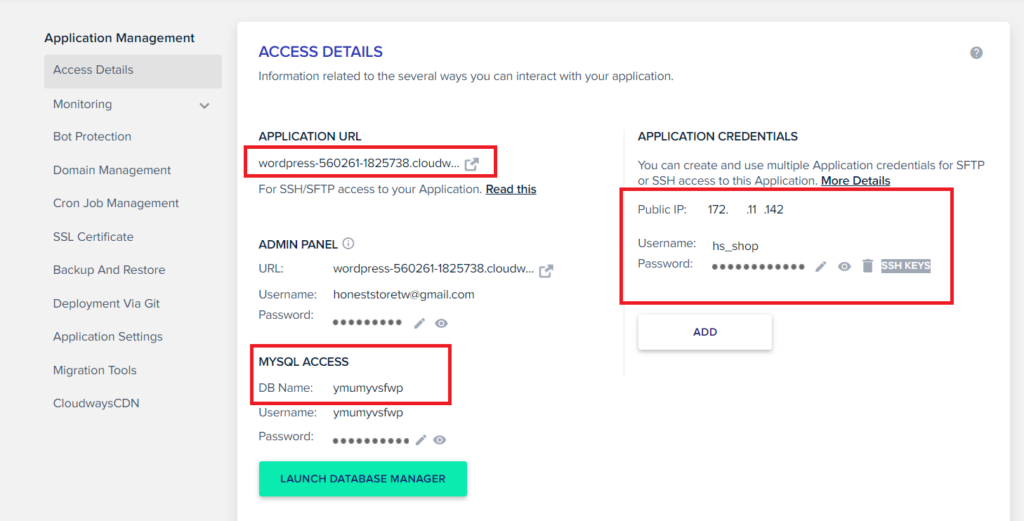Select SSL Certificate in sidebar
Viewport: 1024px width, 521px height.
click(93, 237)
